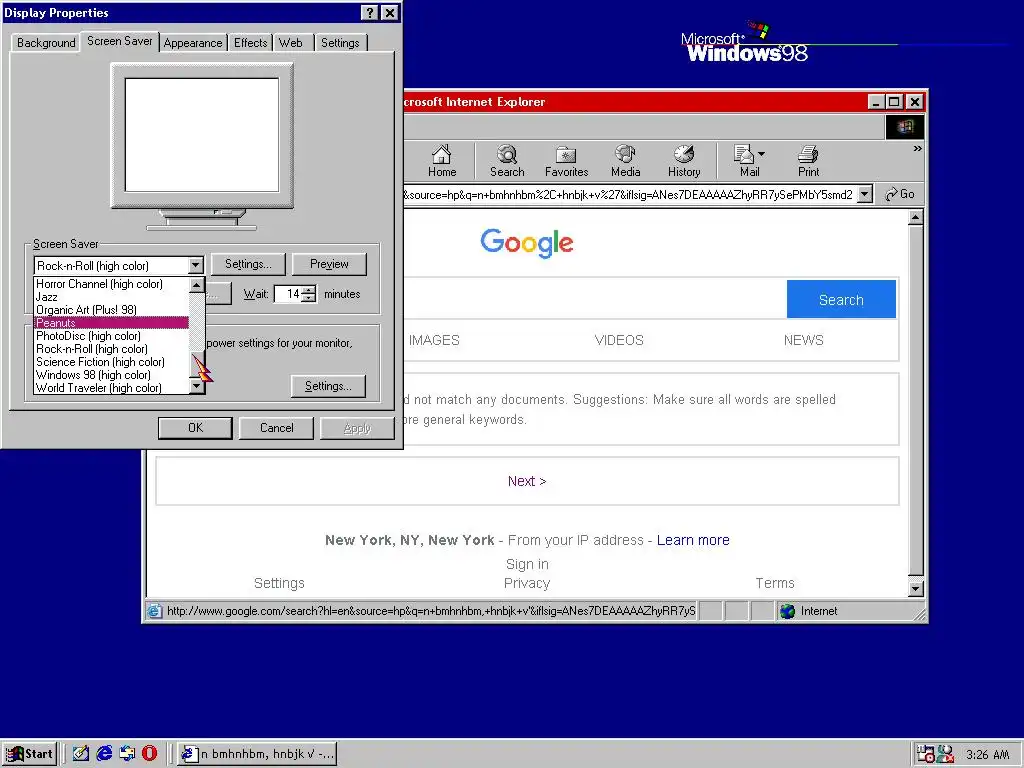Open the Start menu
The image size is (1024, 768).
coord(29,754)
